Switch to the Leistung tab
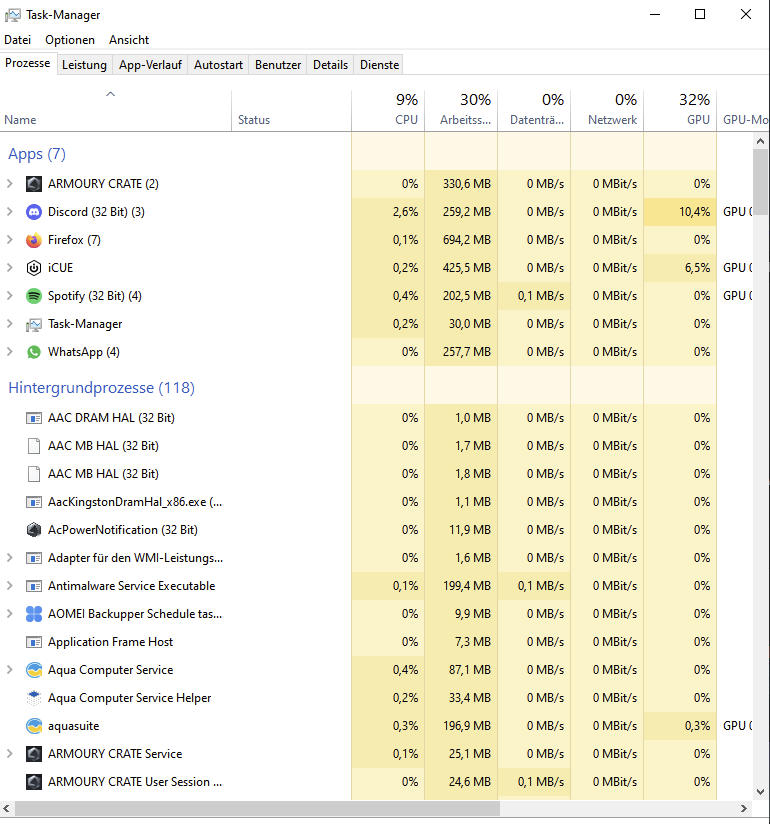Image resolution: width=770 pixels, height=824 pixels. (84, 65)
